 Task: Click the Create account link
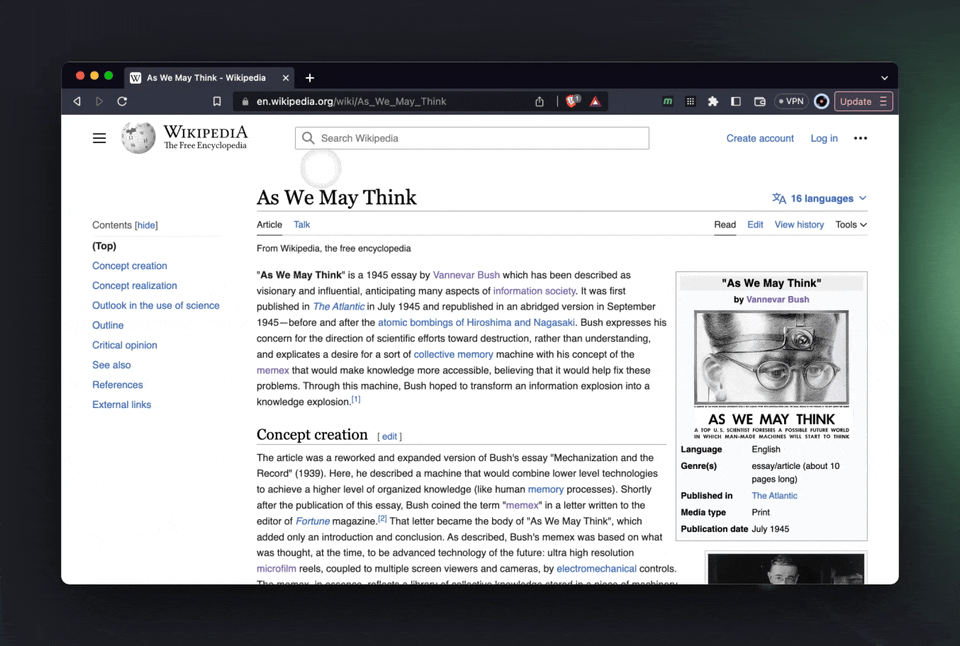click(760, 138)
